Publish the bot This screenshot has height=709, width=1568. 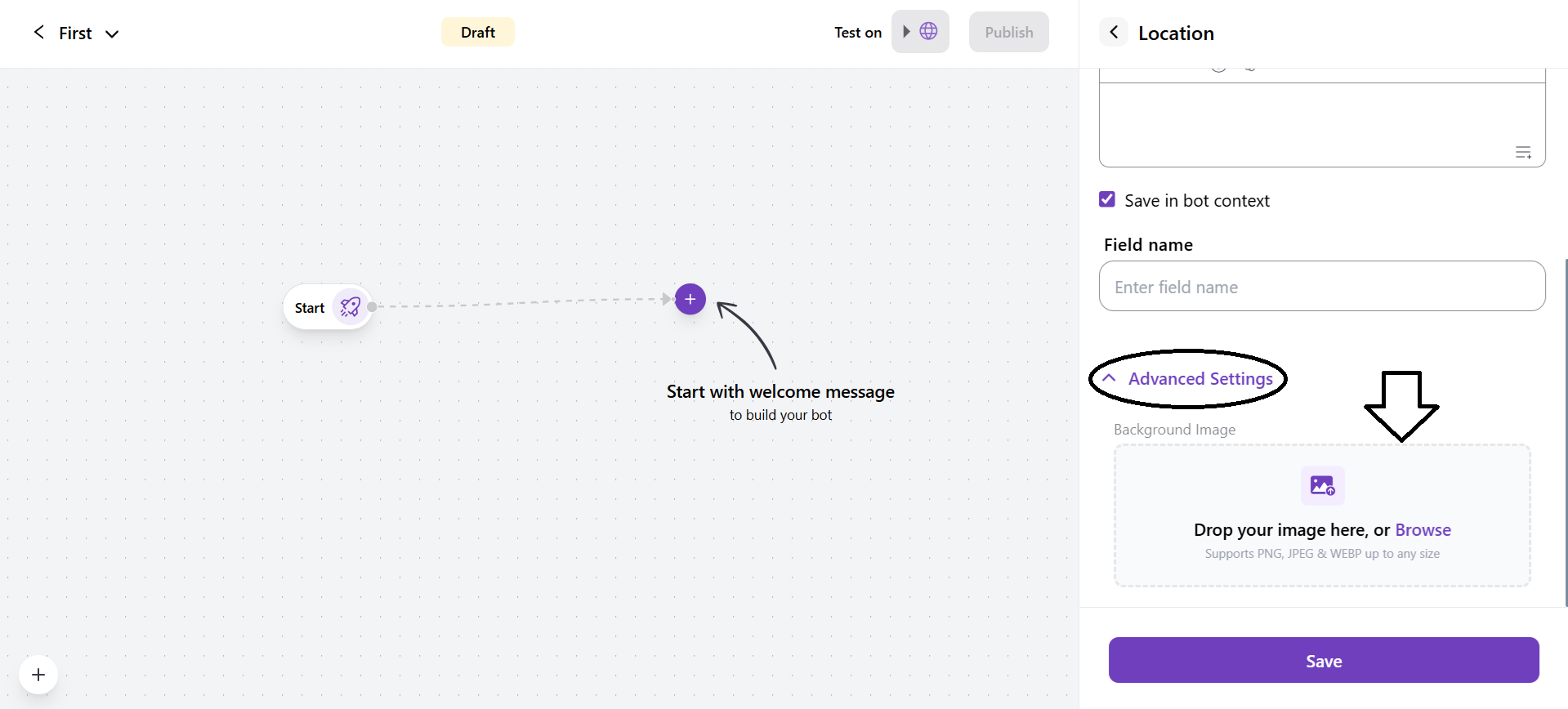point(1008,33)
